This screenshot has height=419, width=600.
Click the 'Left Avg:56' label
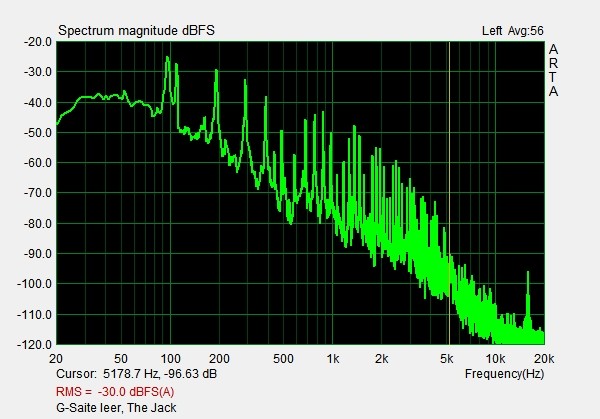click(x=513, y=31)
